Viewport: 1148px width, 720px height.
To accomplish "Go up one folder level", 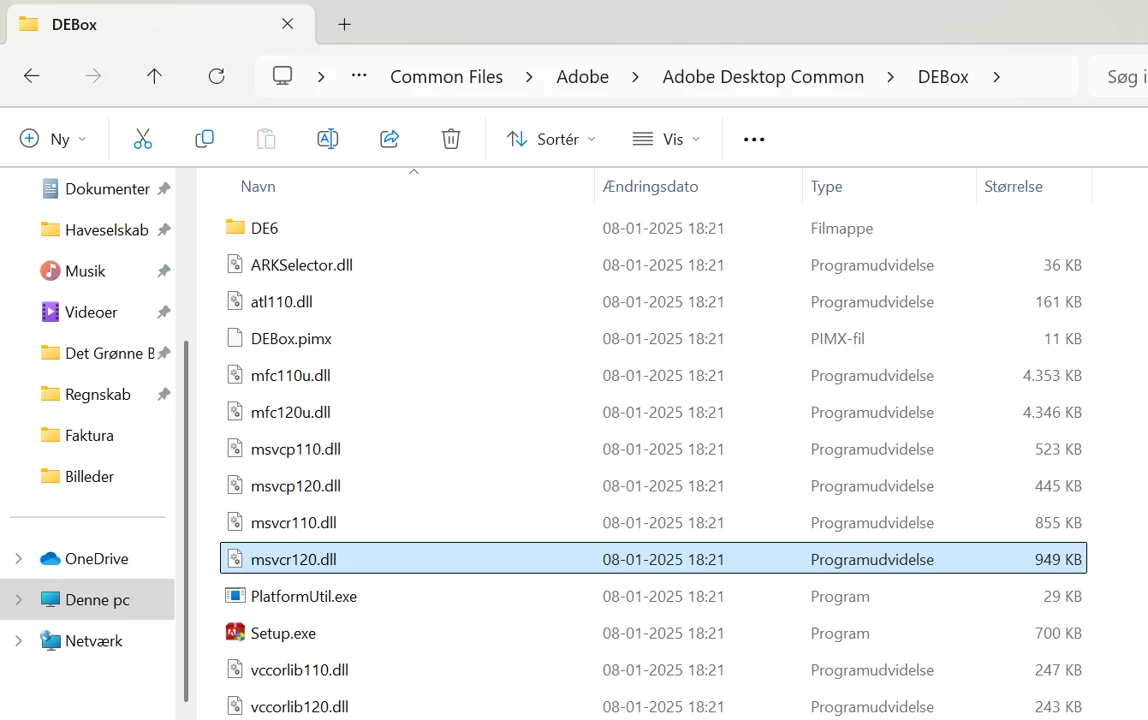I will pos(154,76).
